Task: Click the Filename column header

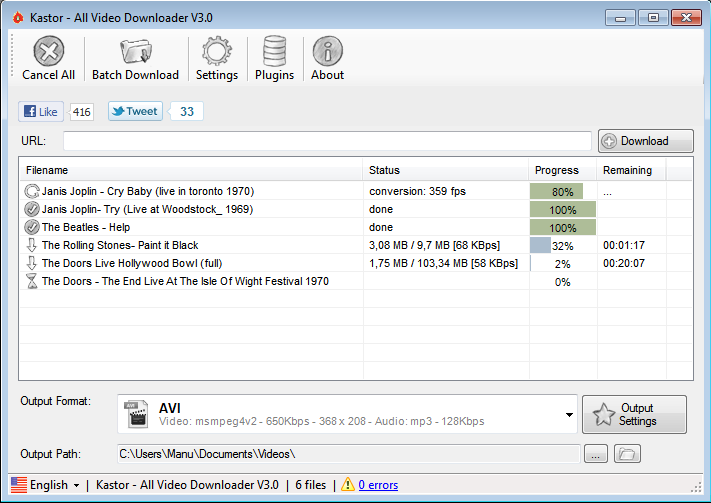Action: pyautogui.click(x=191, y=170)
